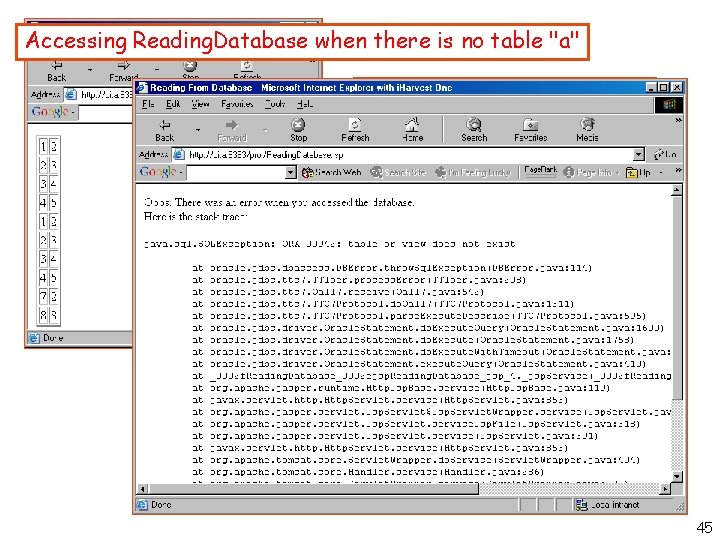This screenshot has height=540, width=720.
Task: Click Stop icon in background browser window
Action: pyautogui.click(x=190, y=66)
